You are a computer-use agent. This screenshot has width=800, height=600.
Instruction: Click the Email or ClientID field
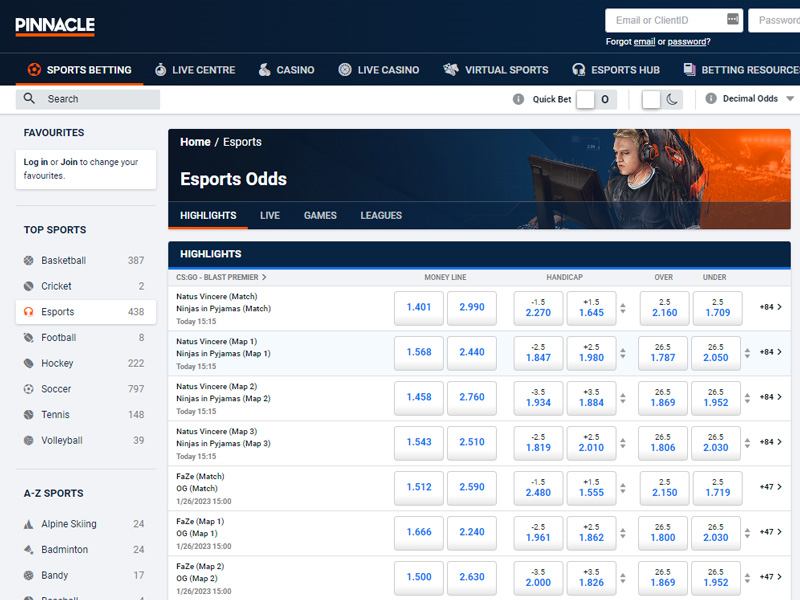point(674,20)
